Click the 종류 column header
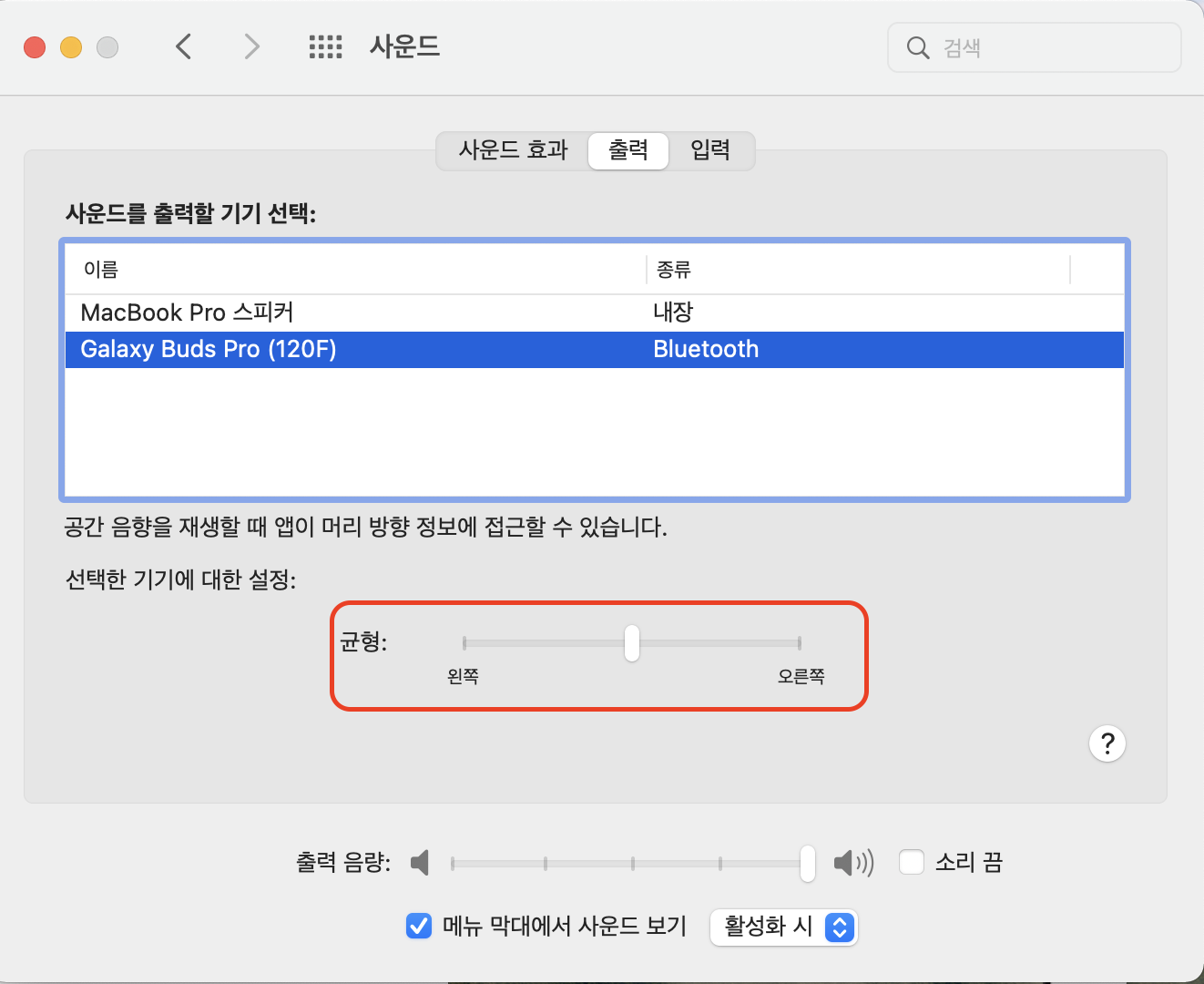The image size is (1204, 984). click(x=858, y=270)
